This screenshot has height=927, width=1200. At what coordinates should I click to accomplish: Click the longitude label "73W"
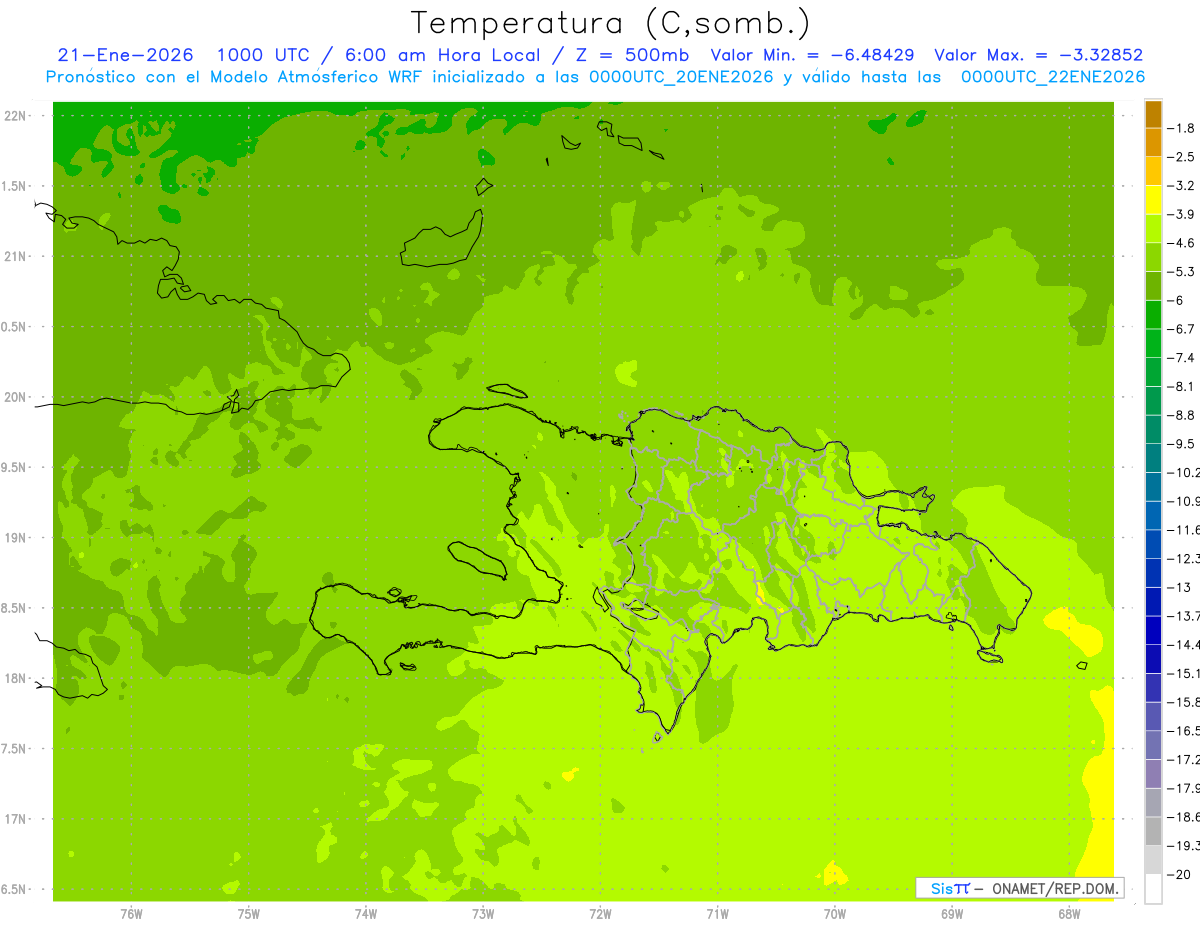tap(483, 914)
